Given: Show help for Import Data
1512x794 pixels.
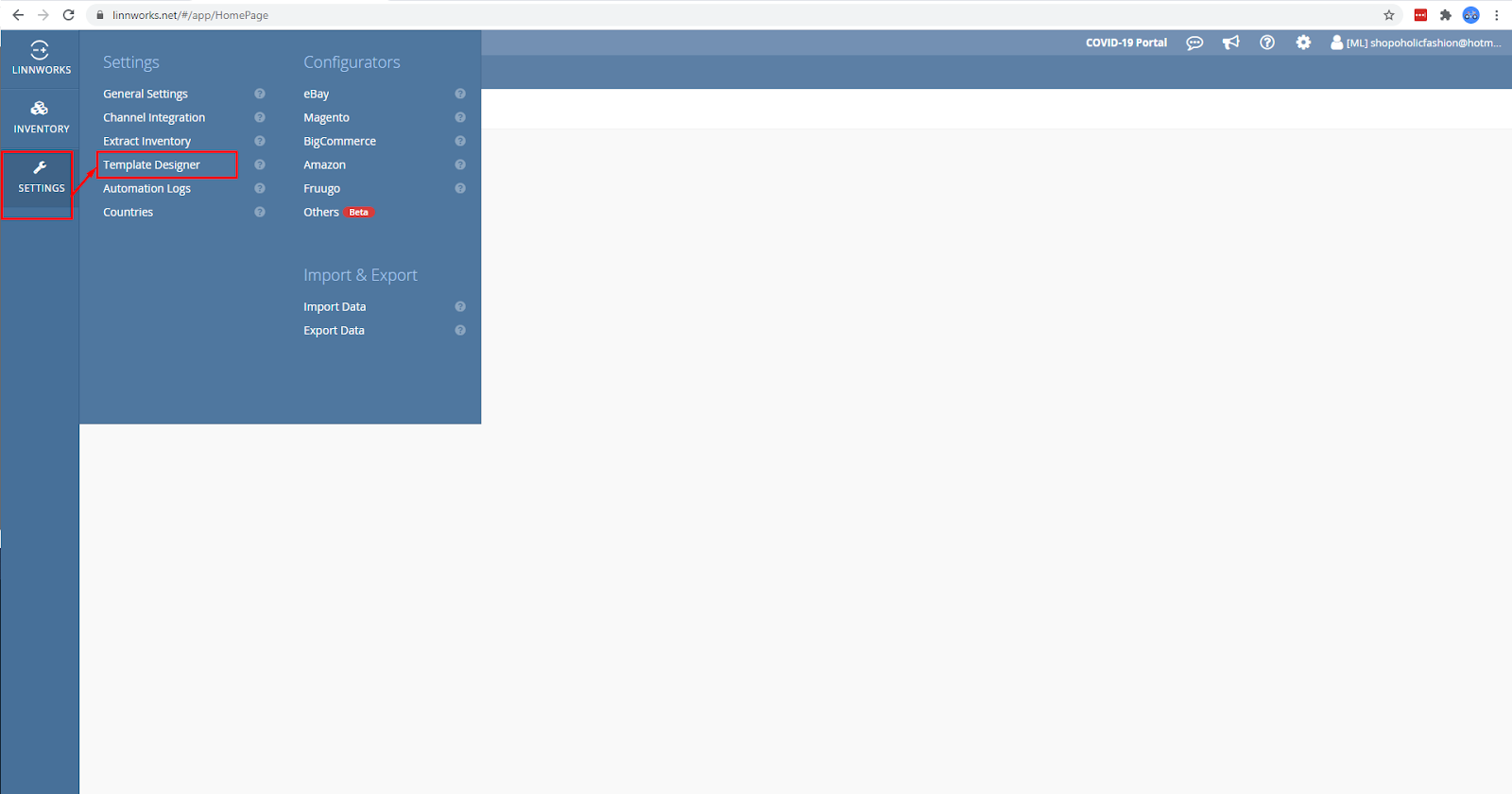Looking at the screenshot, I should (460, 306).
